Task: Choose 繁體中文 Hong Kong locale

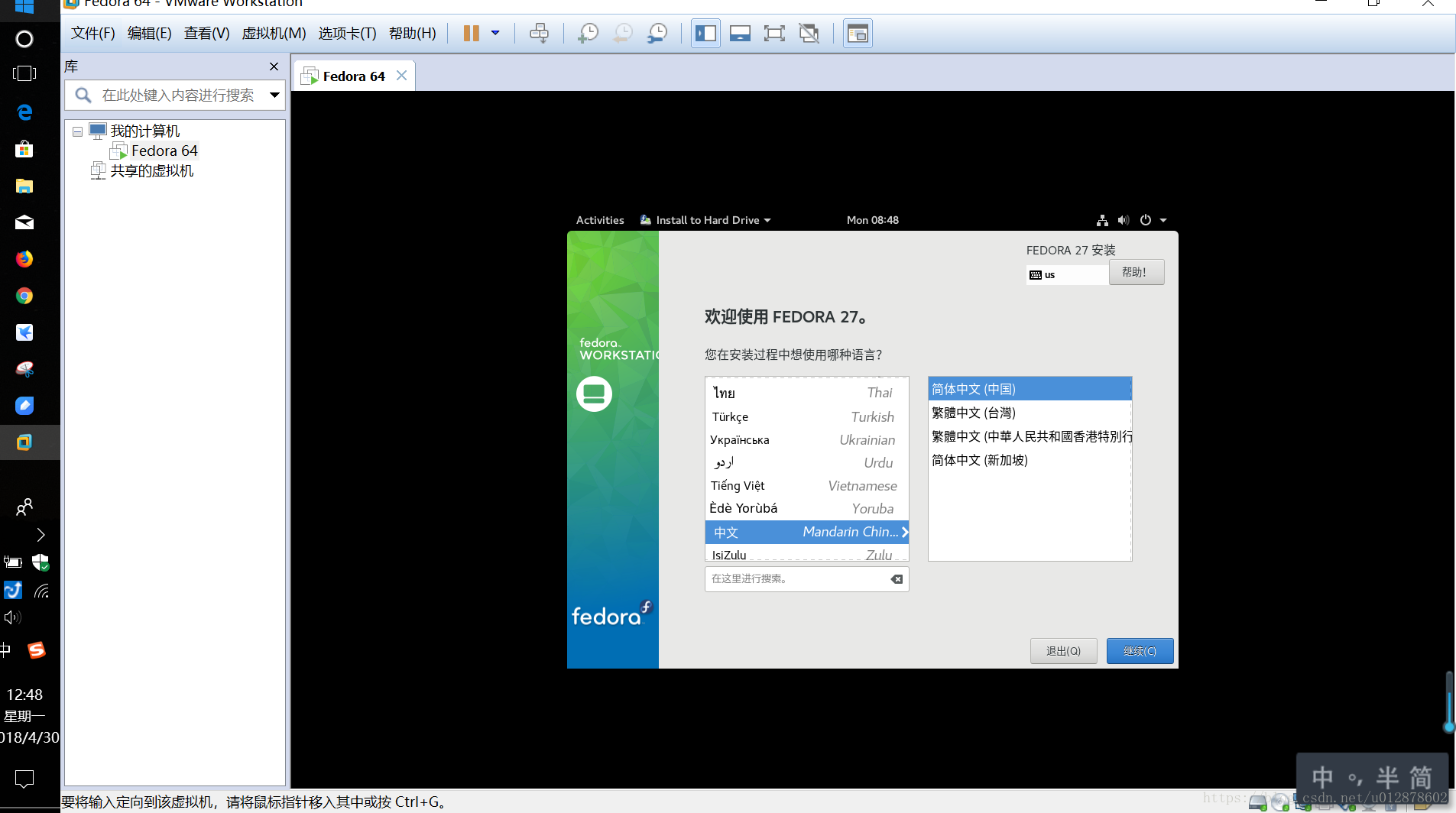Action: point(1030,436)
